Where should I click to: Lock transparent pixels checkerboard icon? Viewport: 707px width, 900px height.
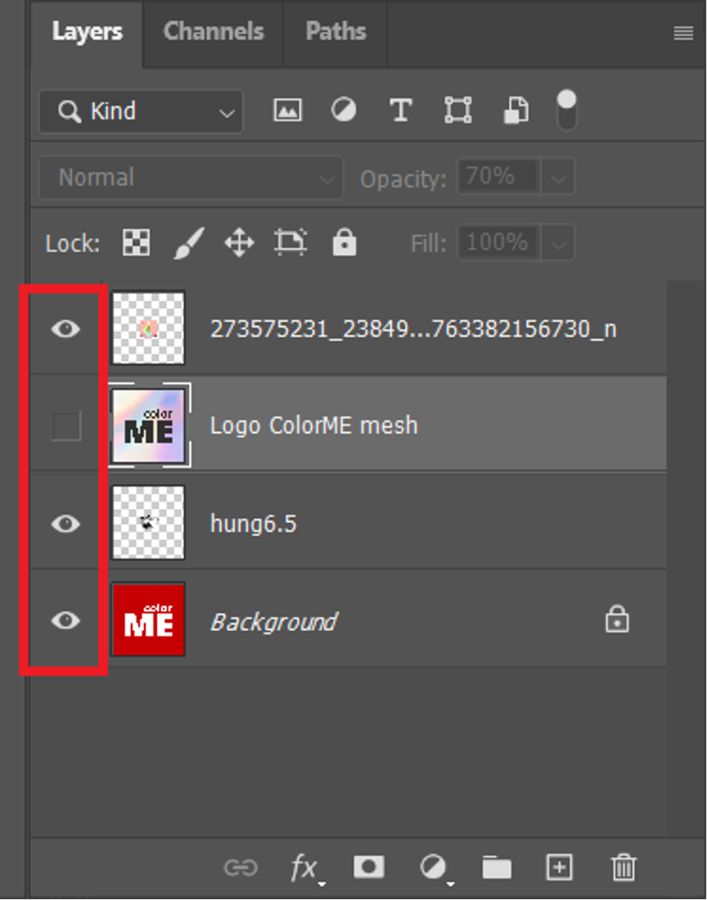pos(137,242)
